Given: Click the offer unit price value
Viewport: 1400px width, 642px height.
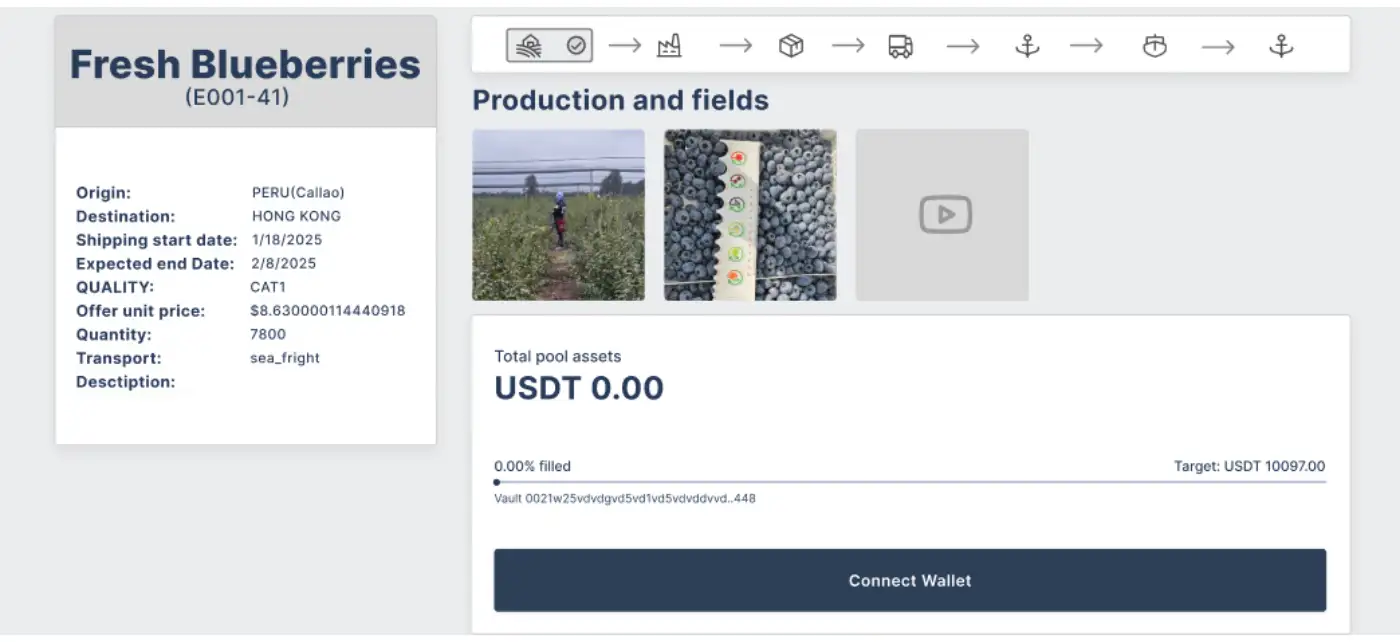Looking at the screenshot, I should point(327,311).
